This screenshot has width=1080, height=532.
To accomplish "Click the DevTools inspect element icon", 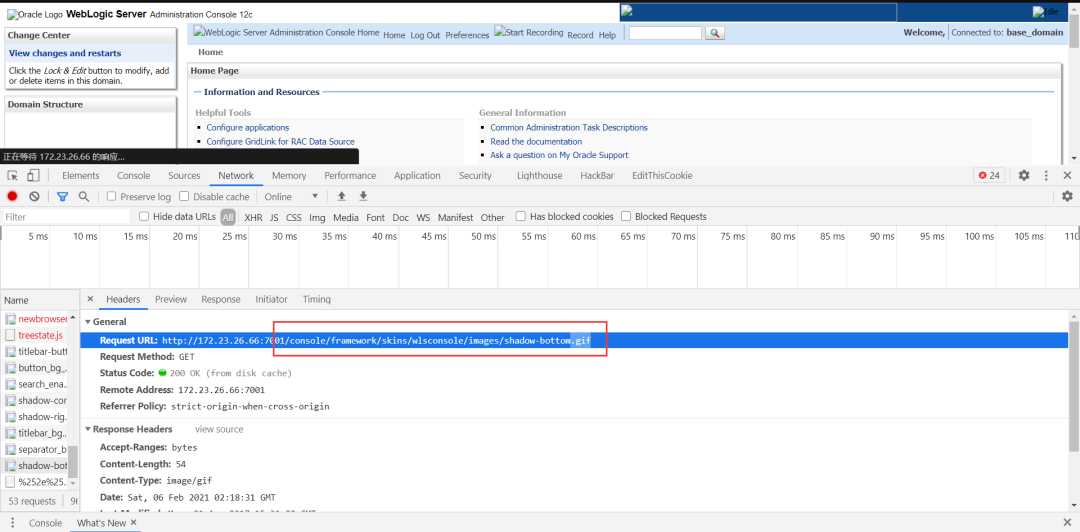I will pyautogui.click(x=12, y=176).
